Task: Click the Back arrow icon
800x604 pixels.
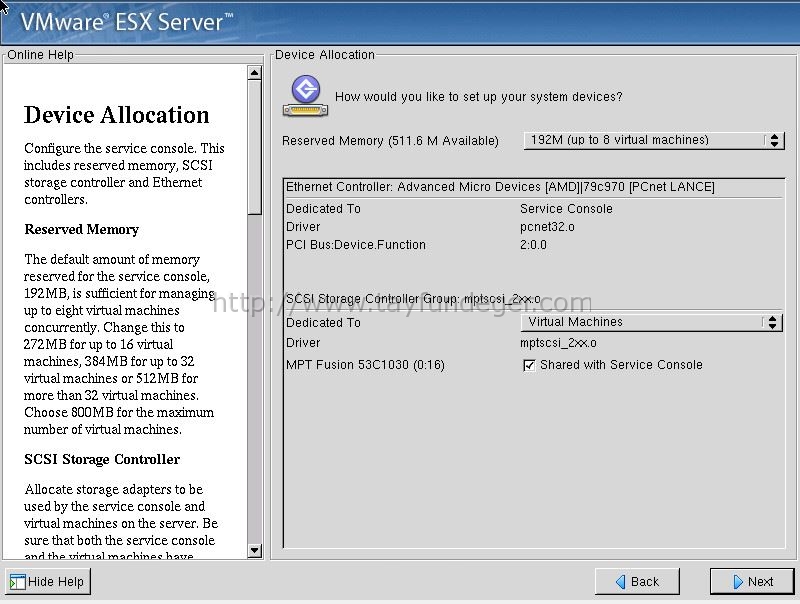Action: (620, 582)
